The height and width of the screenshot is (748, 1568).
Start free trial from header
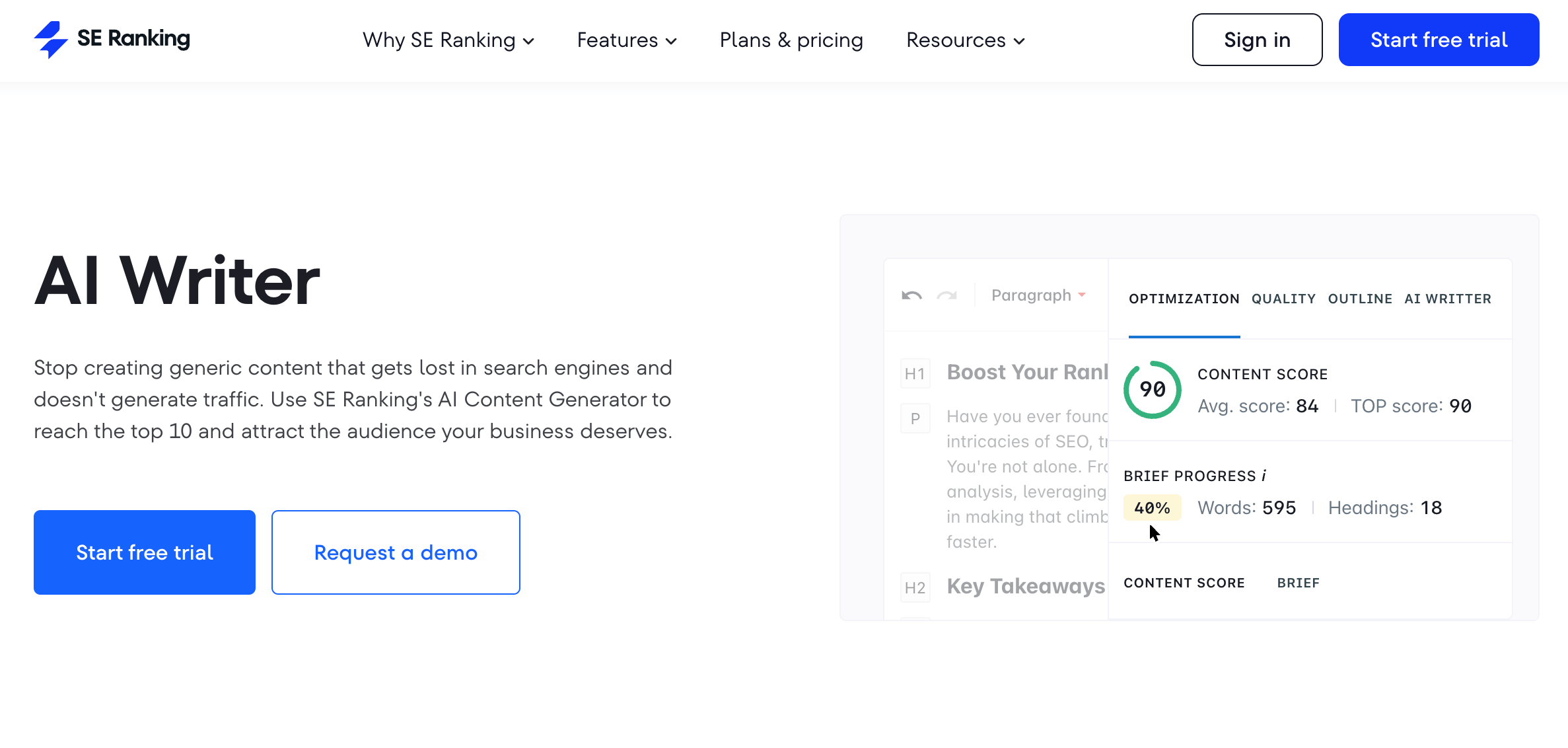point(1439,40)
